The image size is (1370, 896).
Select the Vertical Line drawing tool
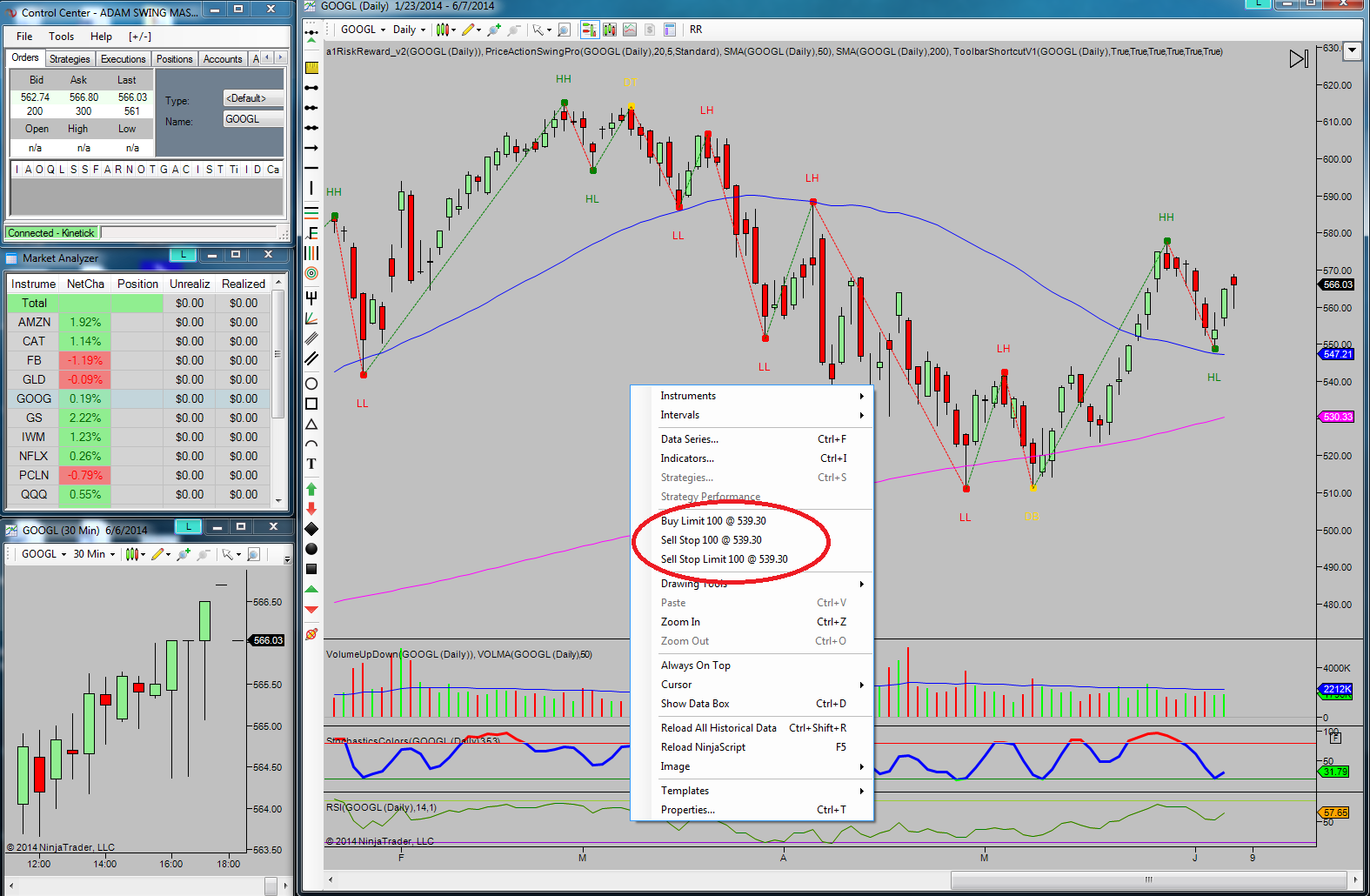point(311,188)
